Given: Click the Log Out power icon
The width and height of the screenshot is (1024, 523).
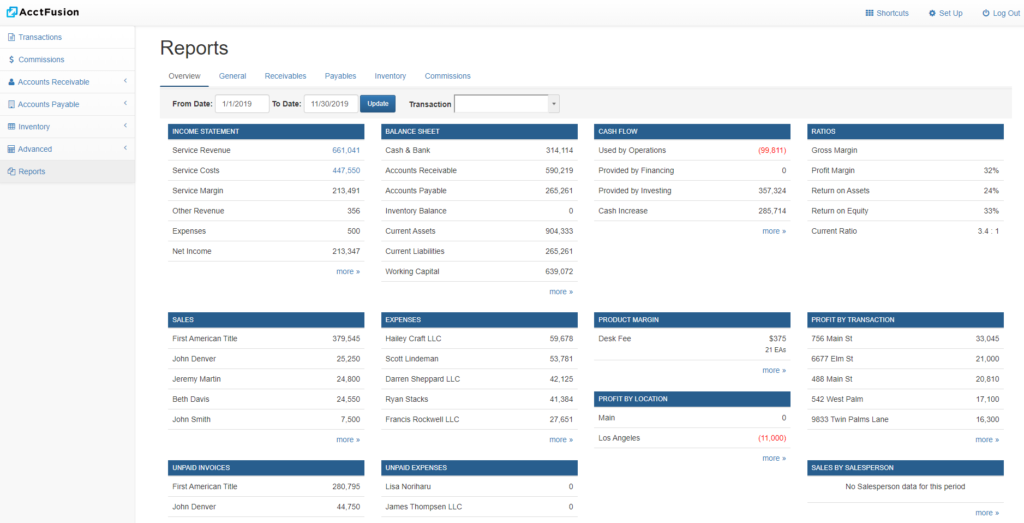Looking at the screenshot, I should pyautogui.click(x=985, y=13).
